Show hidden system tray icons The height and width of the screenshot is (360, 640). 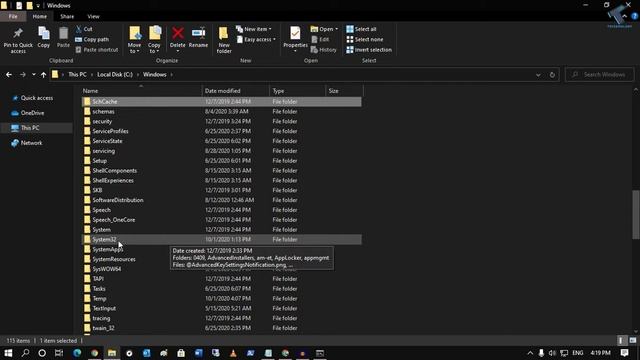click(x=530, y=353)
